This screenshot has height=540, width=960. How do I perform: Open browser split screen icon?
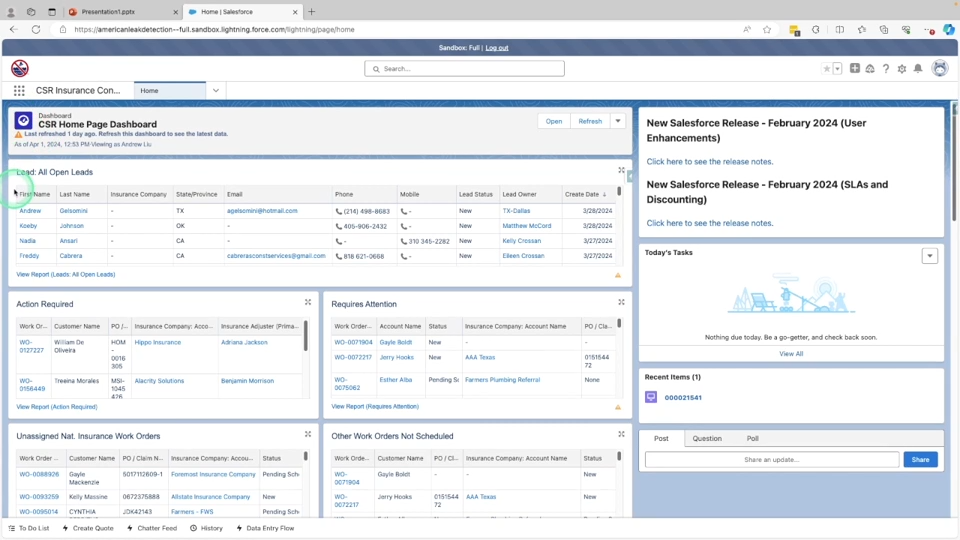839,29
